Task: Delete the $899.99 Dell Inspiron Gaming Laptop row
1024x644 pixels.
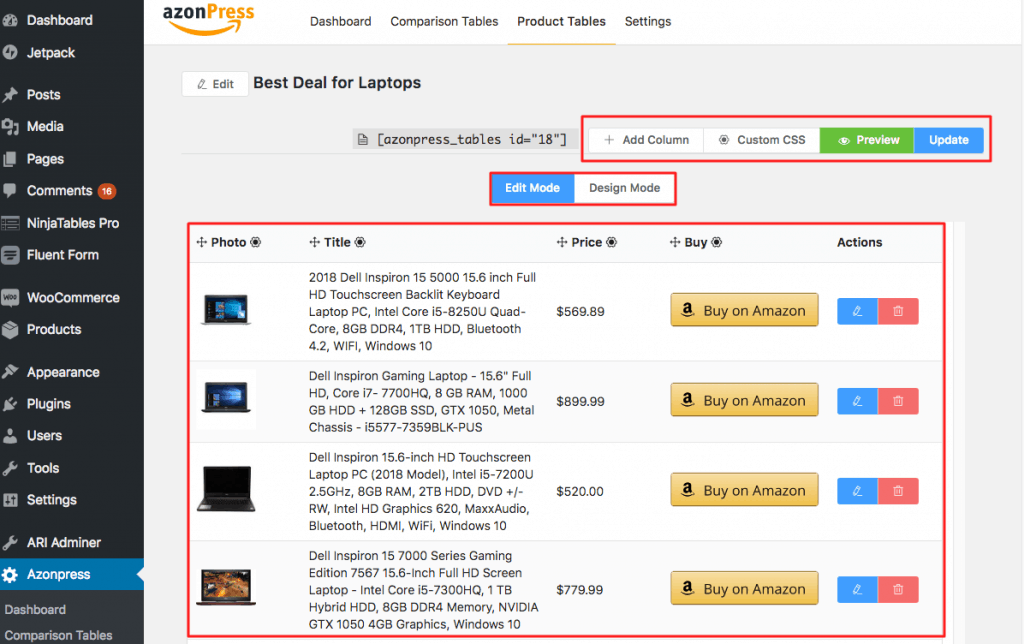Action: click(898, 401)
